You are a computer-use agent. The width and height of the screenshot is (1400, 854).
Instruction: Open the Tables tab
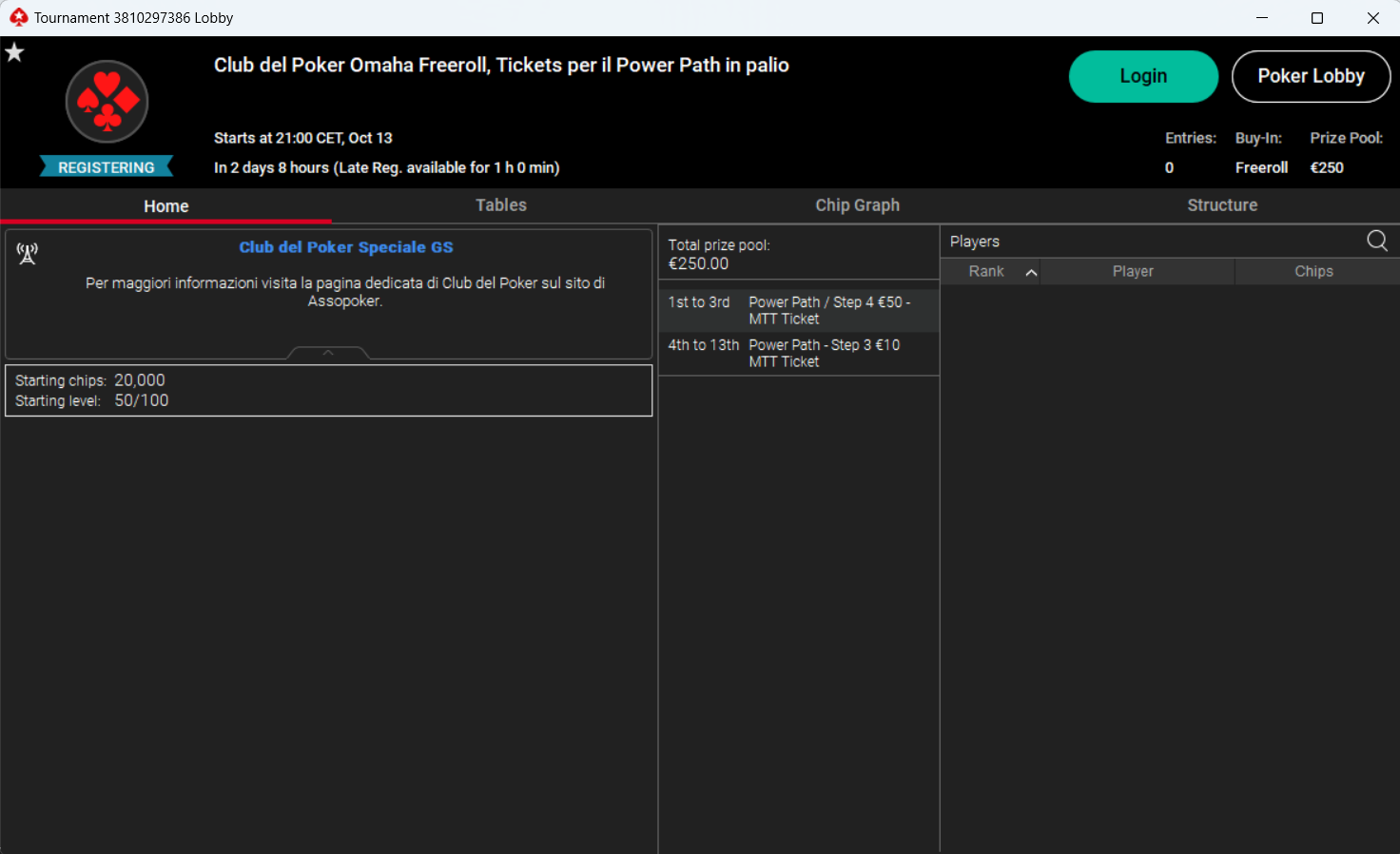point(501,205)
